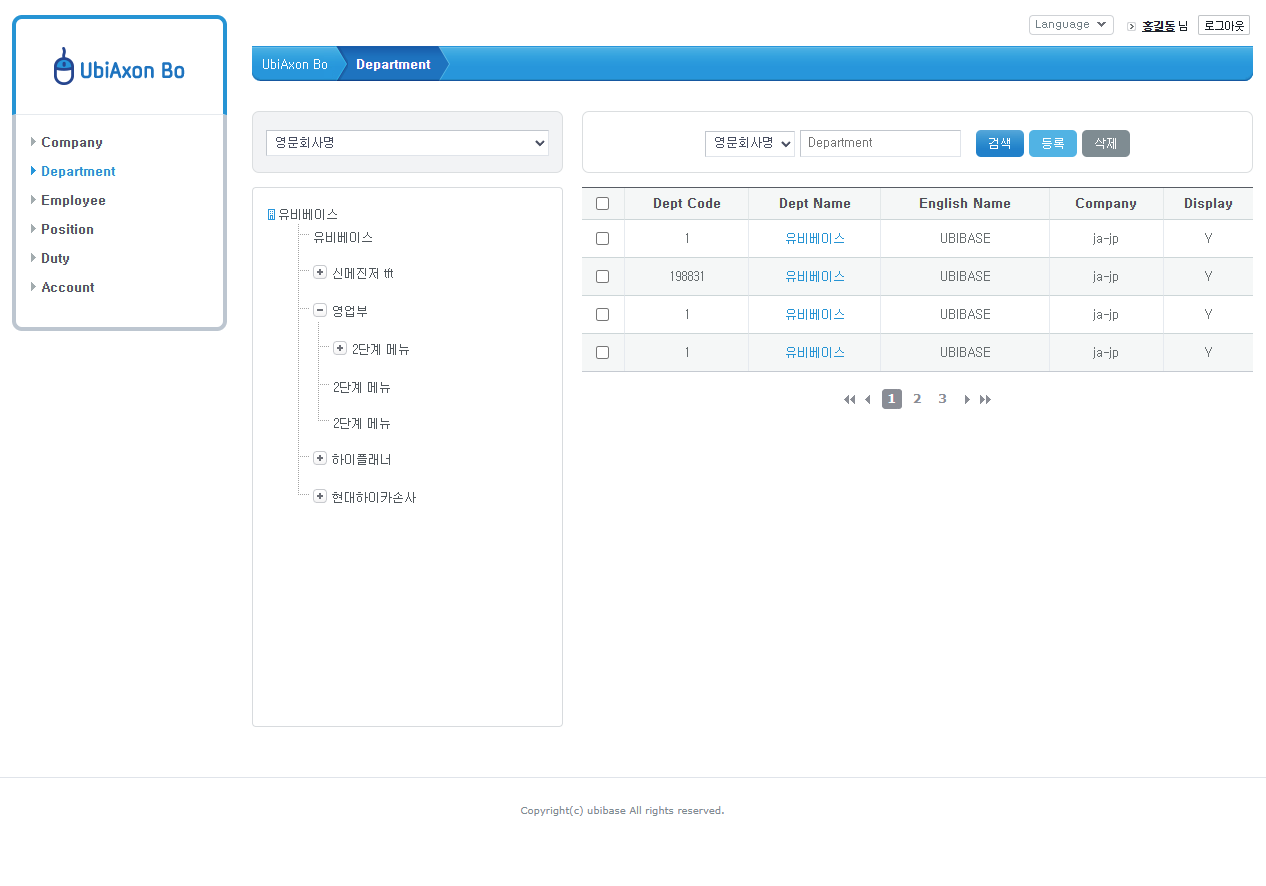Click the 검색 search button
The height and width of the screenshot is (886, 1266).
(999, 144)
